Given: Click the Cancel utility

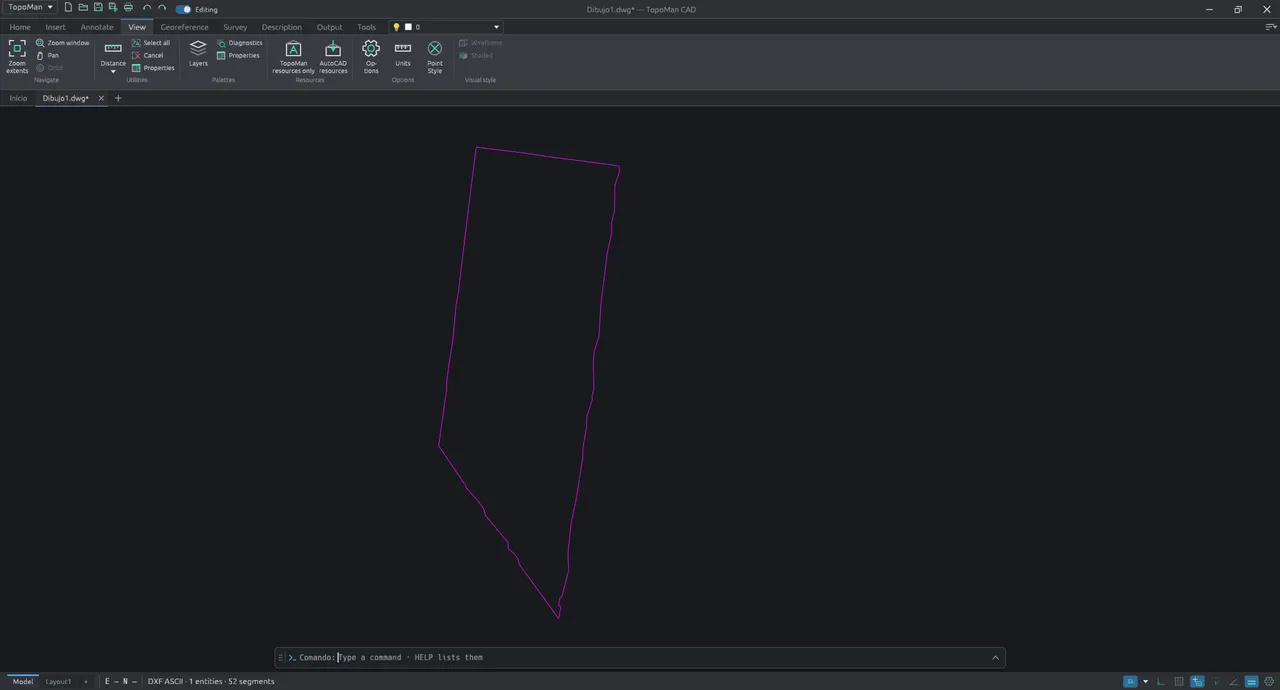Looking at the screenshot, I should click(148, 55).
